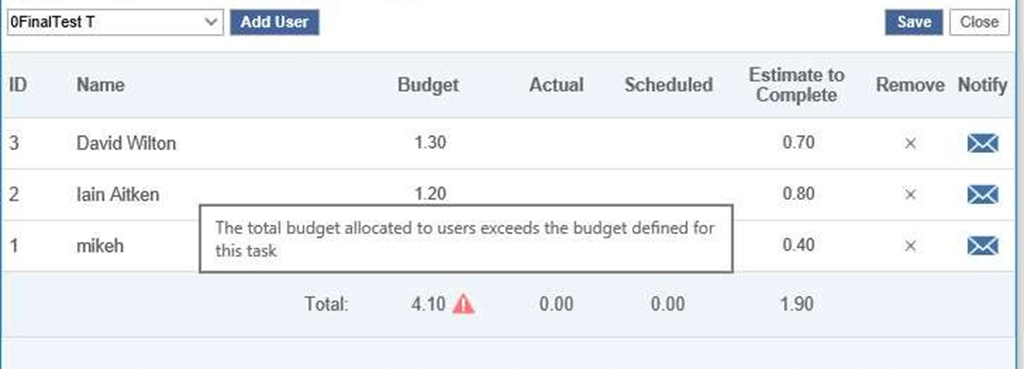Select the David Wilton name cell
The width and height of the screenshot is (1024, 369).
[x=126, y=143]
